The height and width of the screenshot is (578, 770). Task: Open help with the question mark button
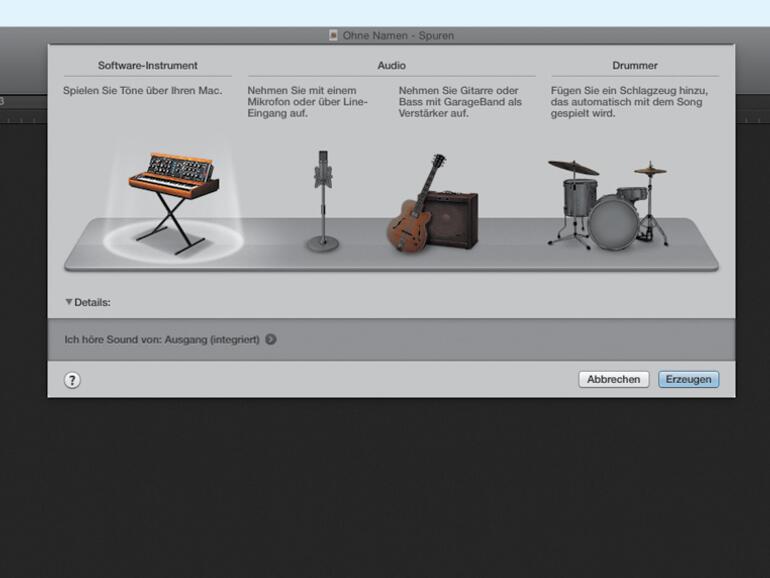pyautogui.click(x=72, y=380)
